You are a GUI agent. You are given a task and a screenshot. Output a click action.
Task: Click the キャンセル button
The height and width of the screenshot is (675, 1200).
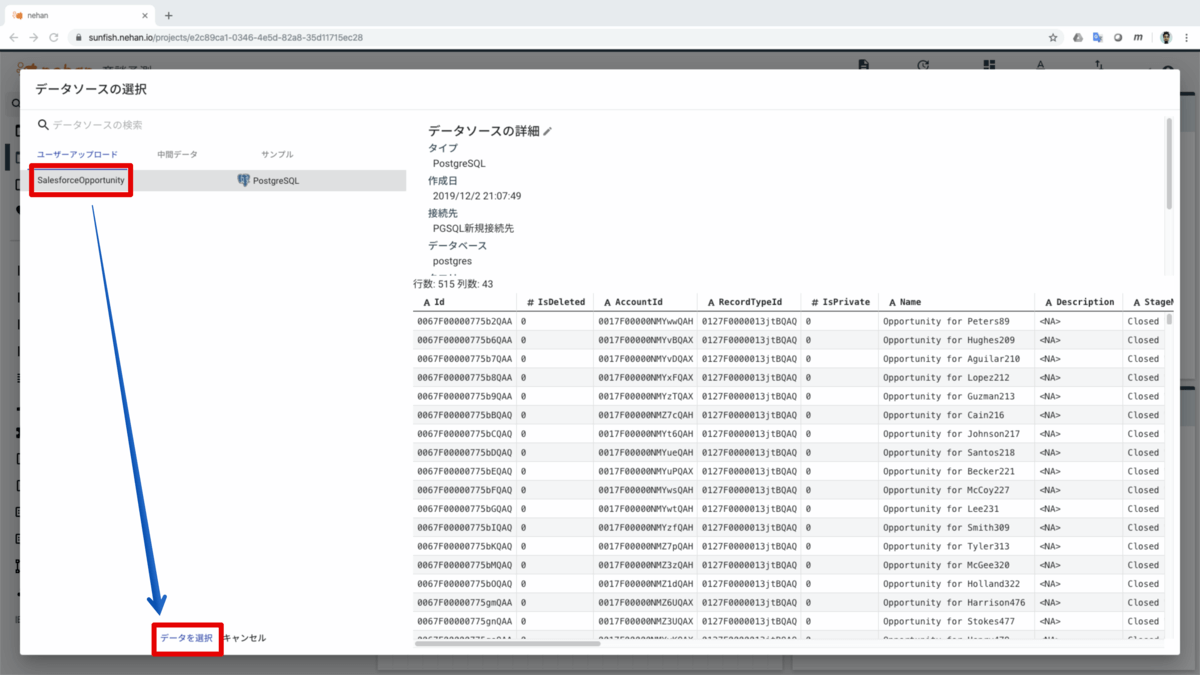(x=244, y=638)
